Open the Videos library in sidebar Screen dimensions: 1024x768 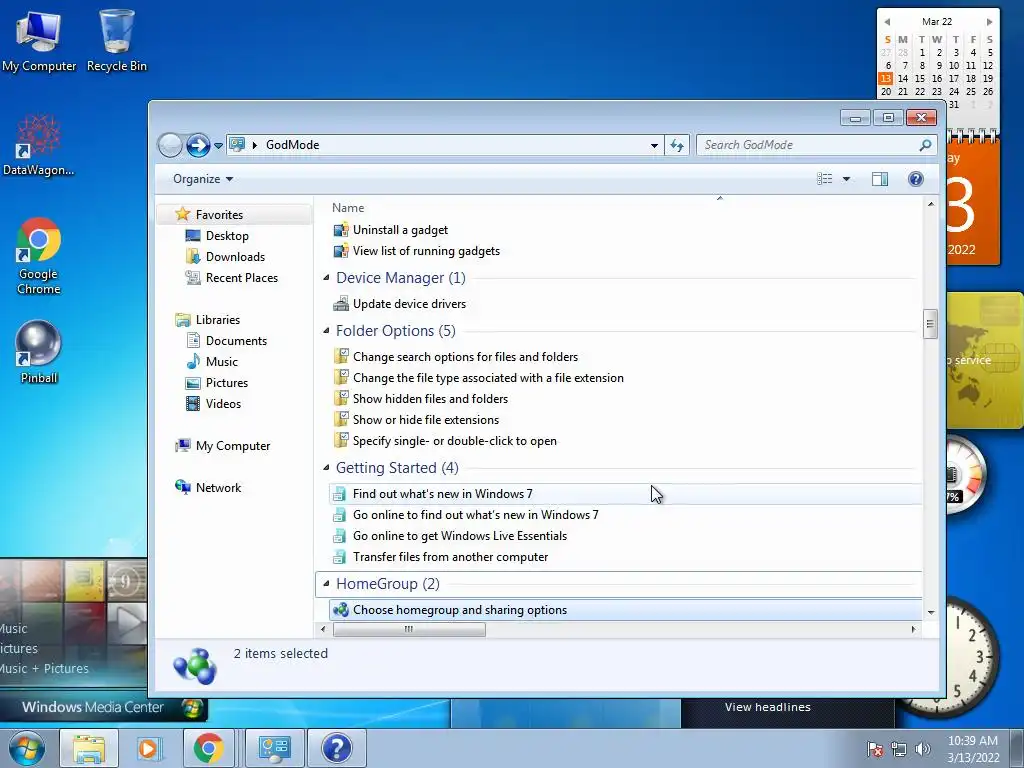223,404
